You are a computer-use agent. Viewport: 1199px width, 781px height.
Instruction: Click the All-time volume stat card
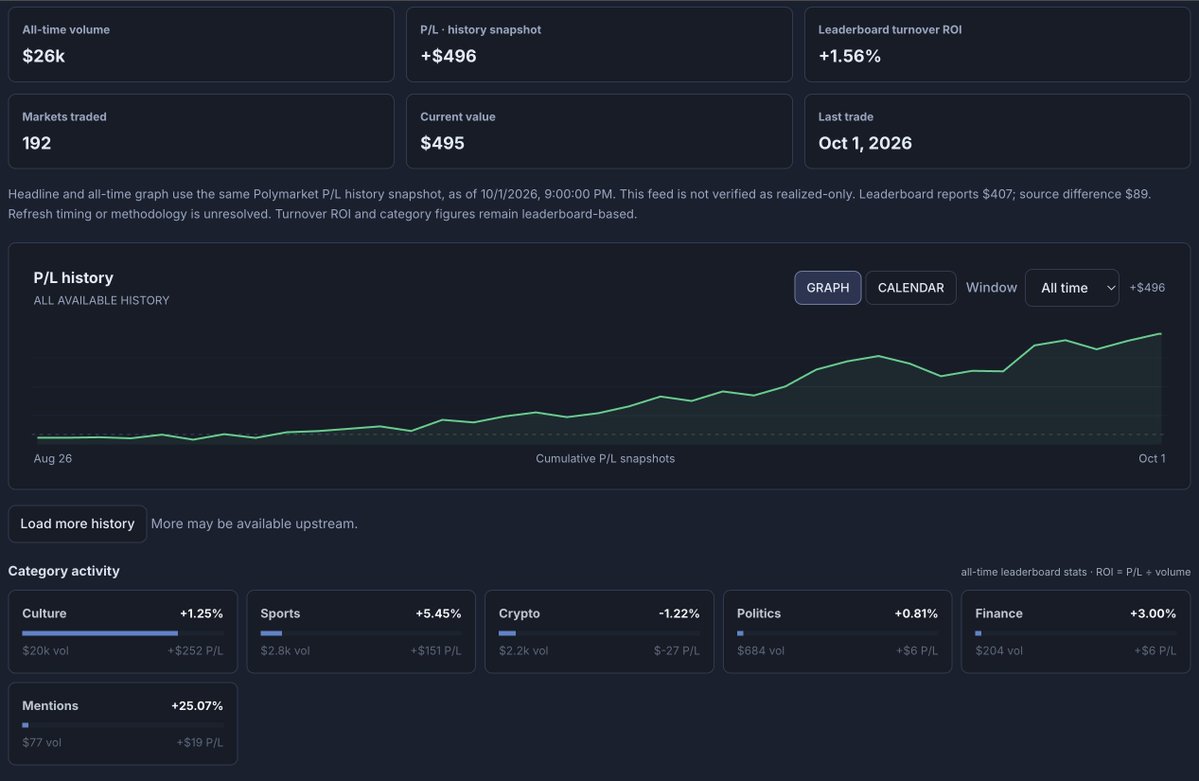tap(201, 44)
